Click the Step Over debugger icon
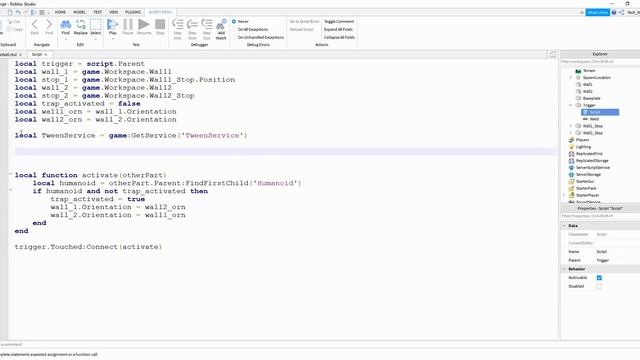This screenshot has width=640, height=360. click(192, 24)
